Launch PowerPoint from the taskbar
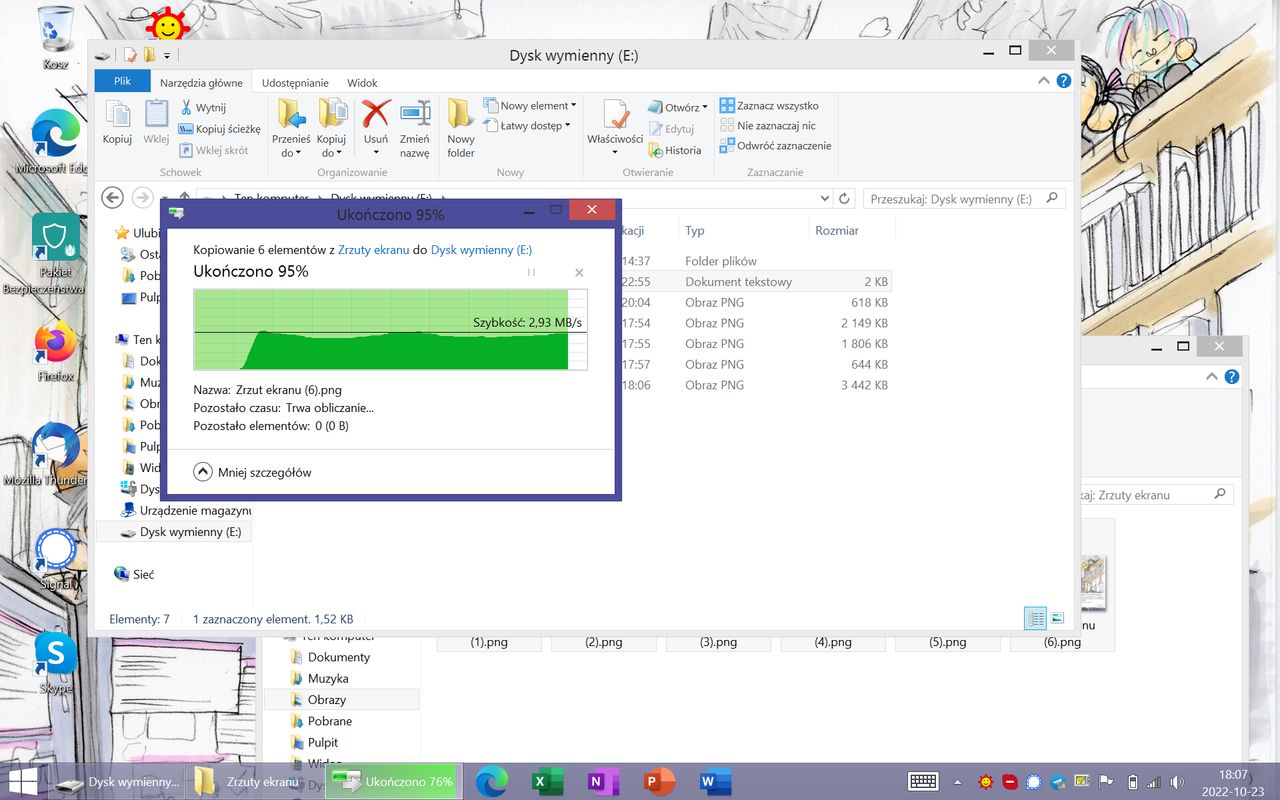 click(x=659, y=781)
